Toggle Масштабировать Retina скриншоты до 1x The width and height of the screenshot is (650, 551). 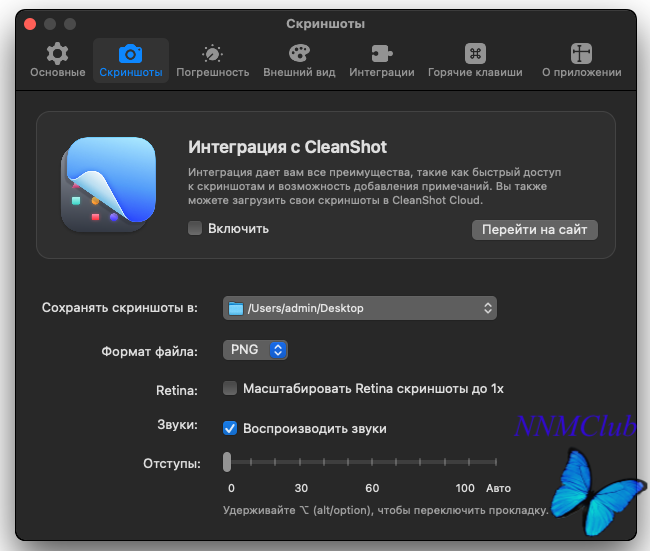pos(230,388)
